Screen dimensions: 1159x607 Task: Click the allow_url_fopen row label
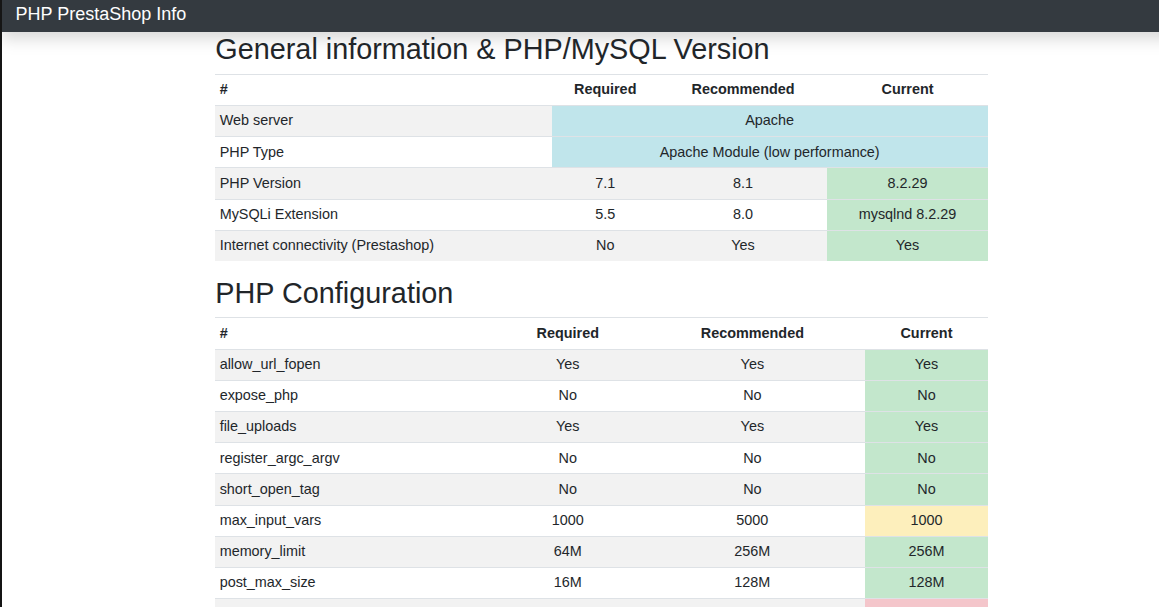(x=270, y=364)
